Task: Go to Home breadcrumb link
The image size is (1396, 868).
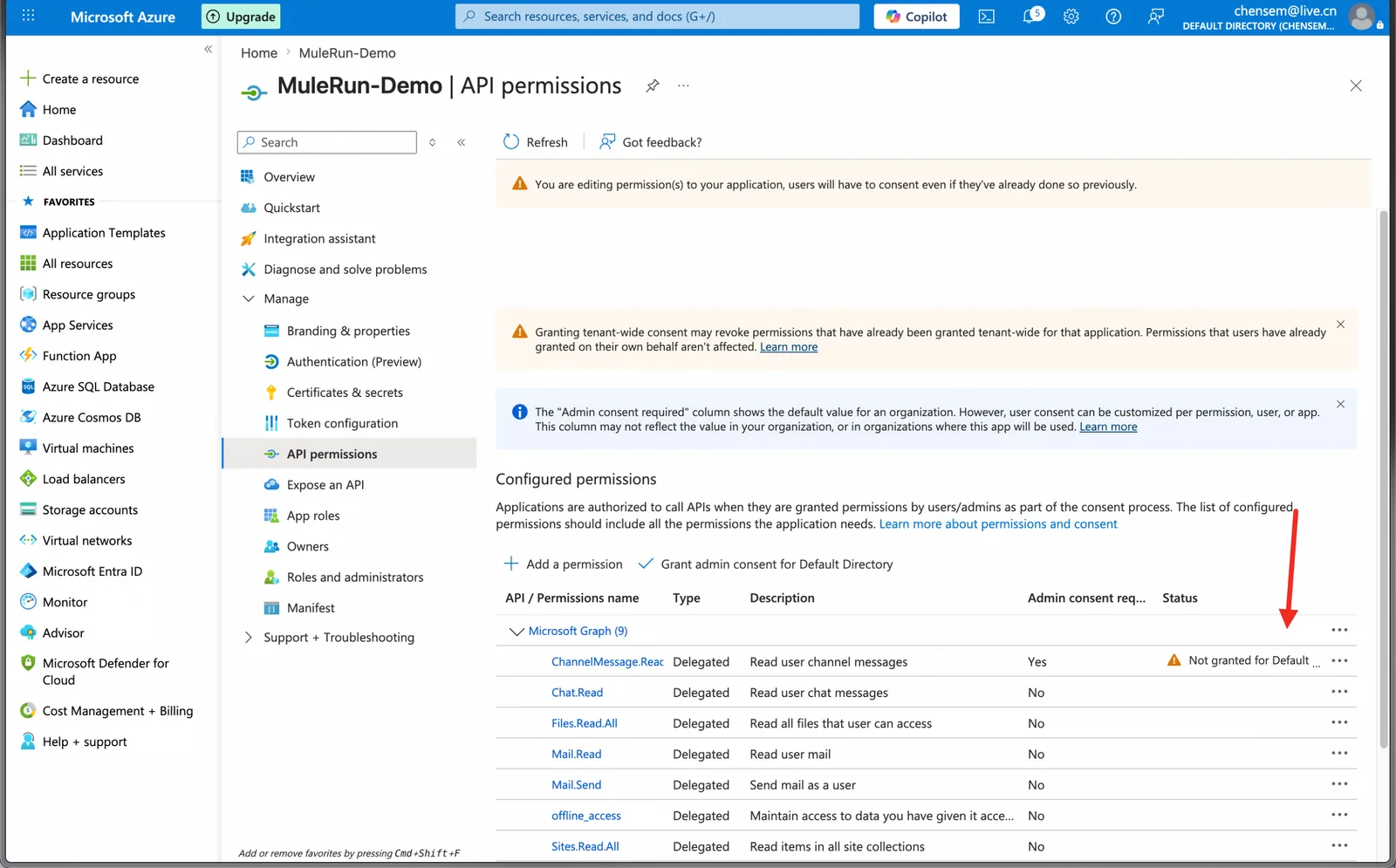Action: (x=259, y=53)
